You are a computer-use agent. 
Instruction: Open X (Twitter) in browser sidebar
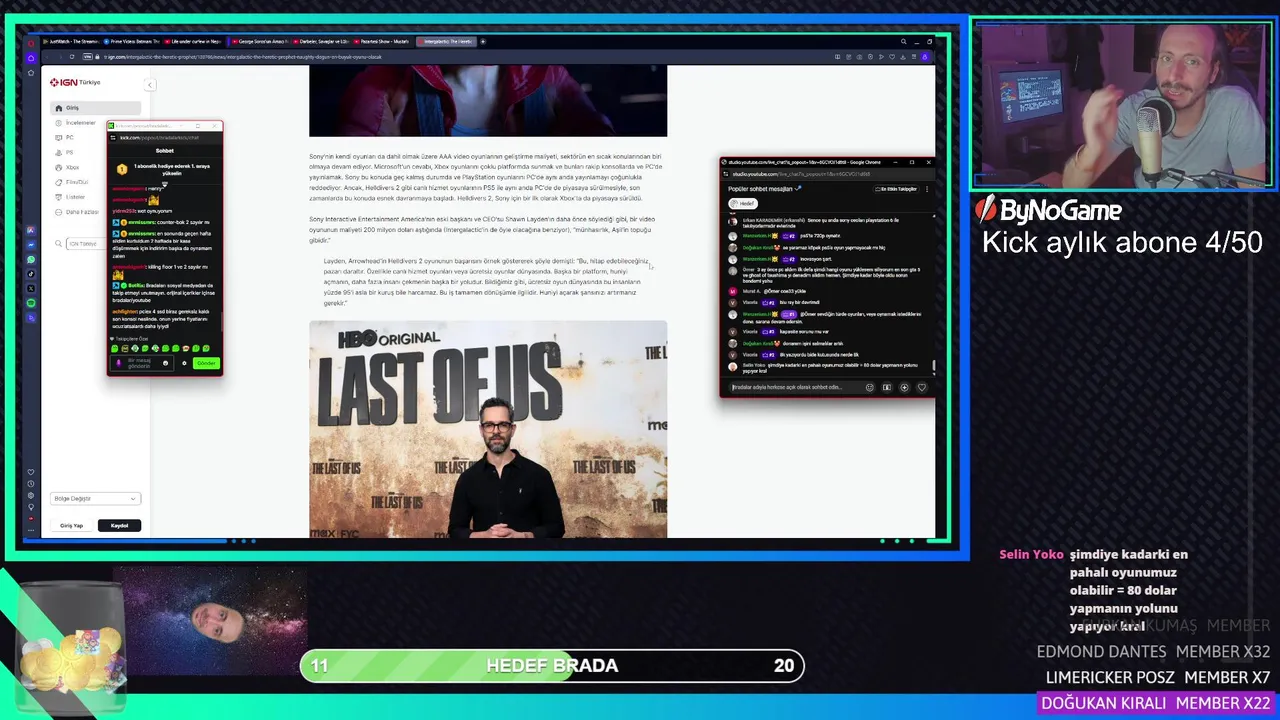31,288
